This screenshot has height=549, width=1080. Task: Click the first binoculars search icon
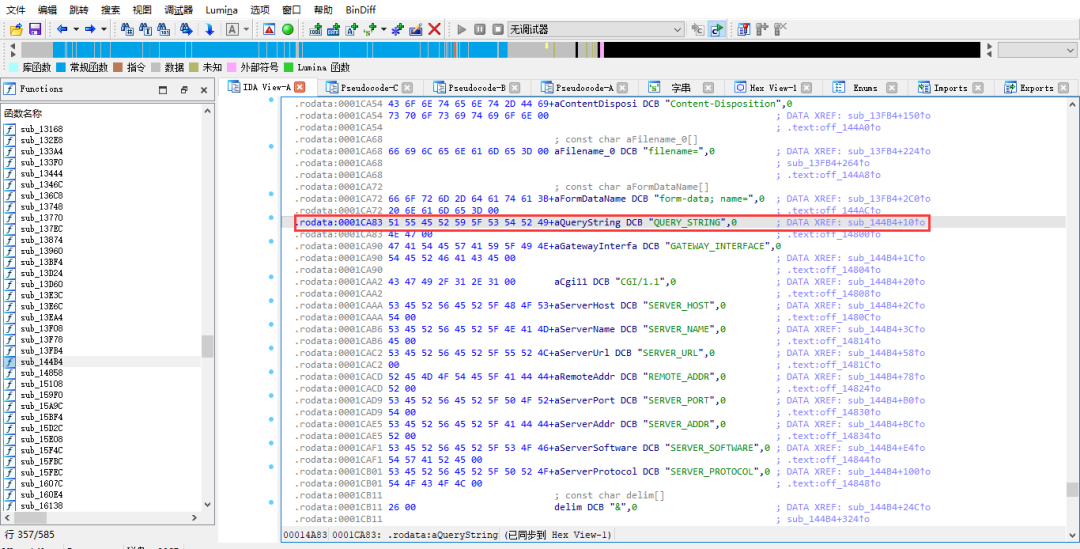pyautogui.click(x=127, y=30)
